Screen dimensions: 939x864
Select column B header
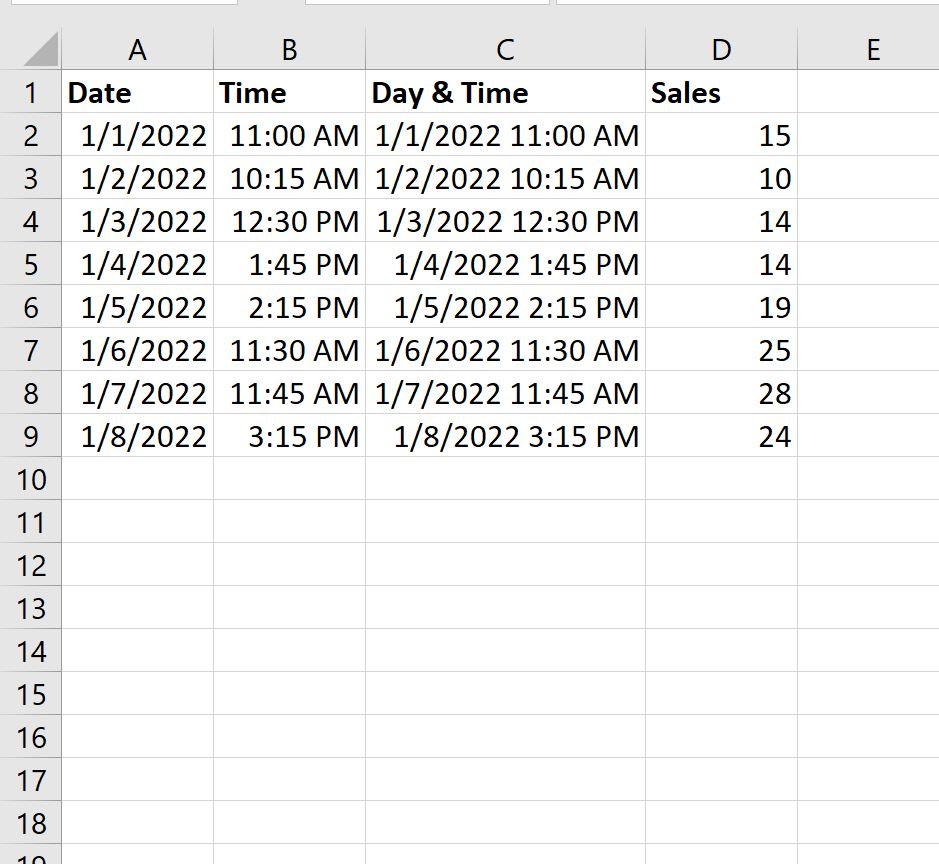pos(288,48)
